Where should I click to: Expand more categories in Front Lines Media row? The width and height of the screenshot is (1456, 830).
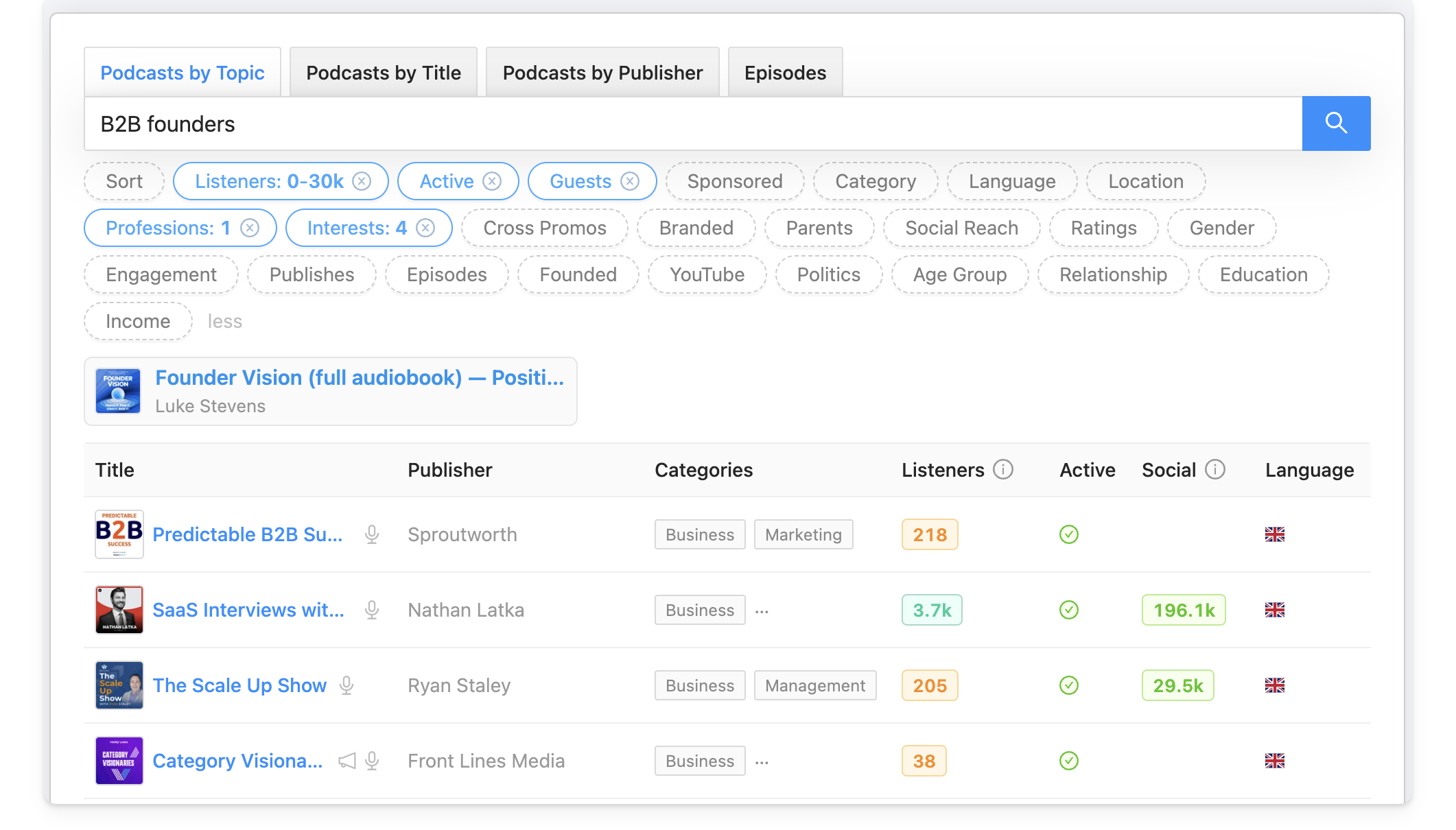pos(762,761)
